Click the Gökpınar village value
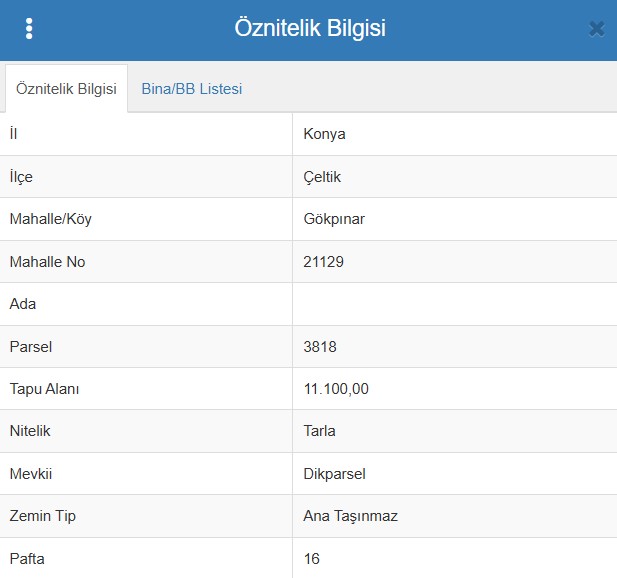 (334, 219)
